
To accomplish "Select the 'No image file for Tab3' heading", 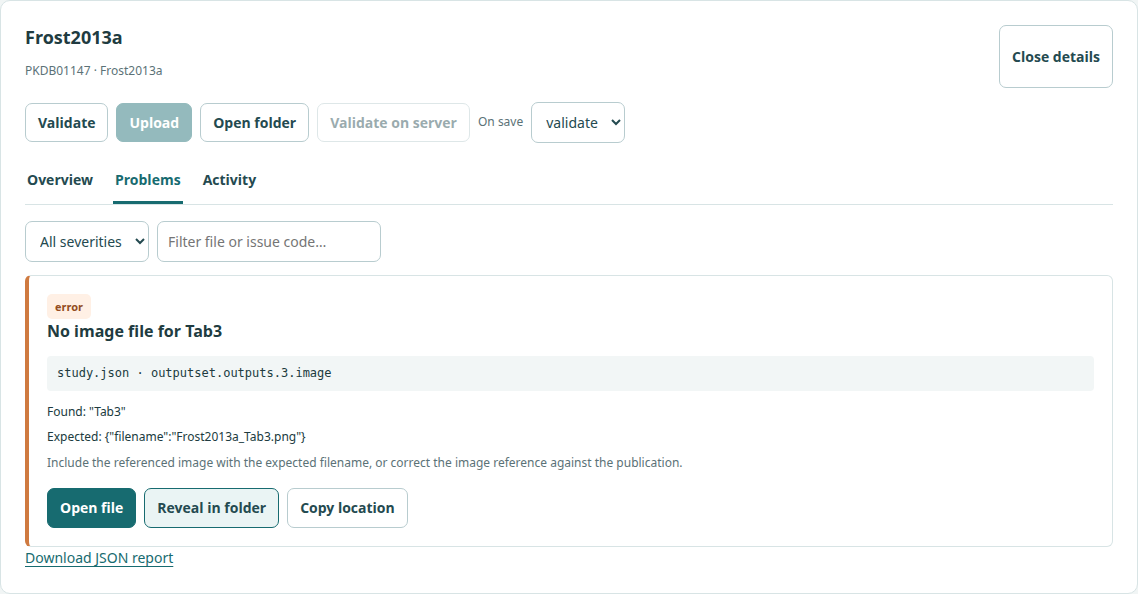I will tap(134, 331).
